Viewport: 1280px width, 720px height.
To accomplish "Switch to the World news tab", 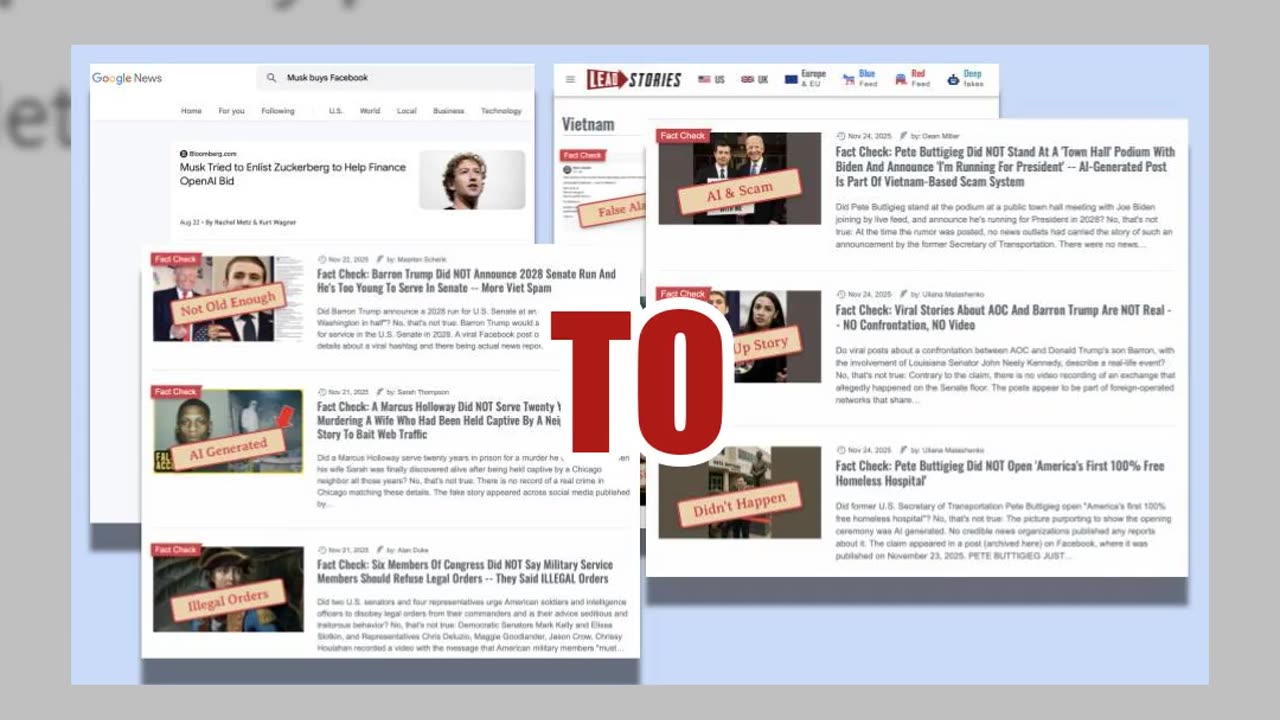I will (370, 111).
